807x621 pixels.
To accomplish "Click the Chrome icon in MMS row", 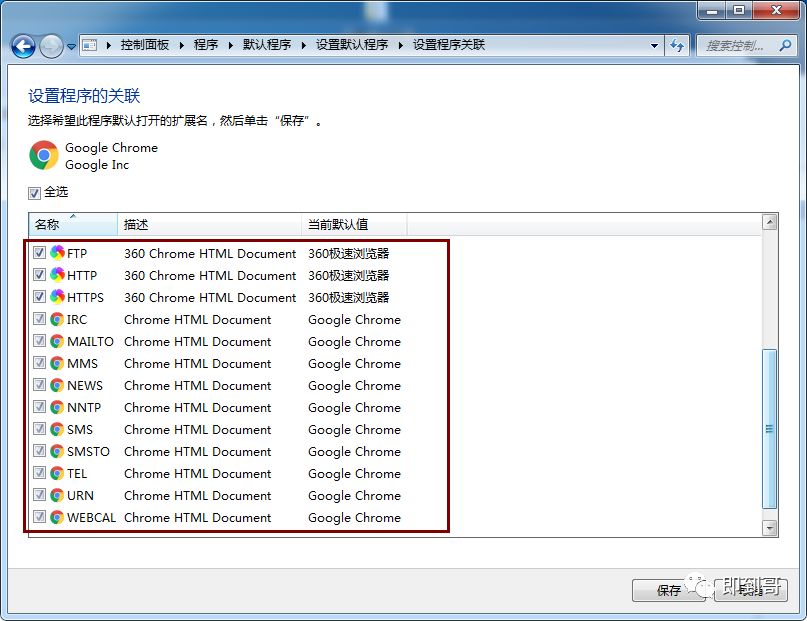I will click(x=57, y=364).
